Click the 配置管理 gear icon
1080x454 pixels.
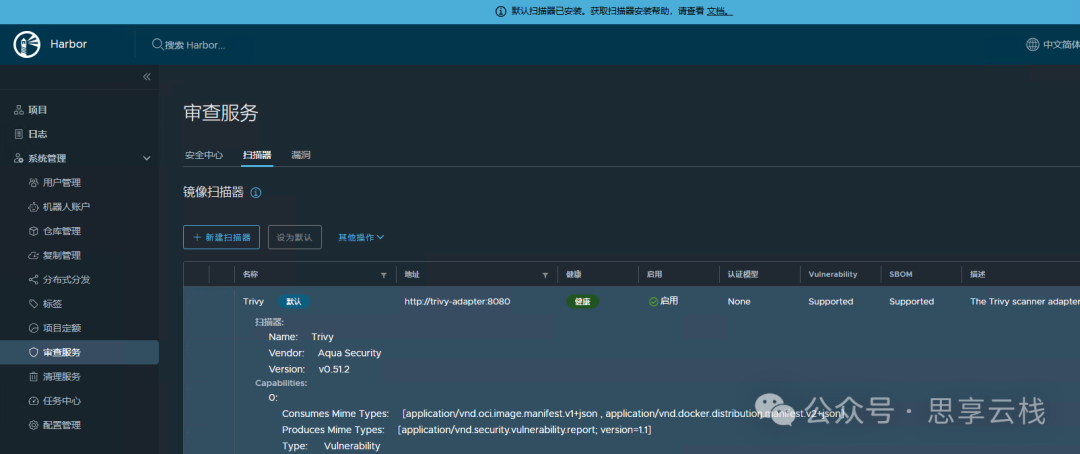pos(34,425)
